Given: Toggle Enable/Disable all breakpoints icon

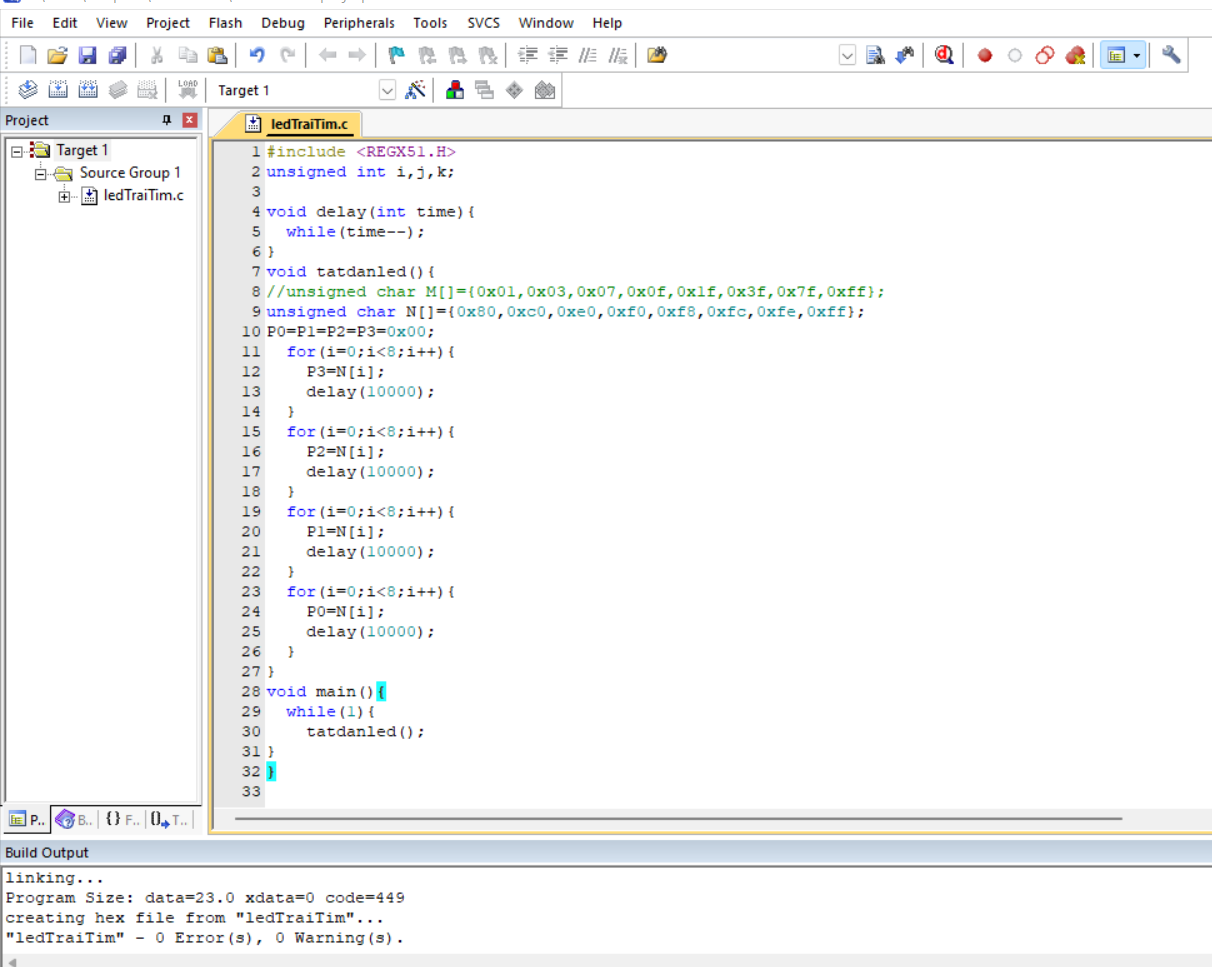Looking at the screenshot, I should click(1045, 56).
